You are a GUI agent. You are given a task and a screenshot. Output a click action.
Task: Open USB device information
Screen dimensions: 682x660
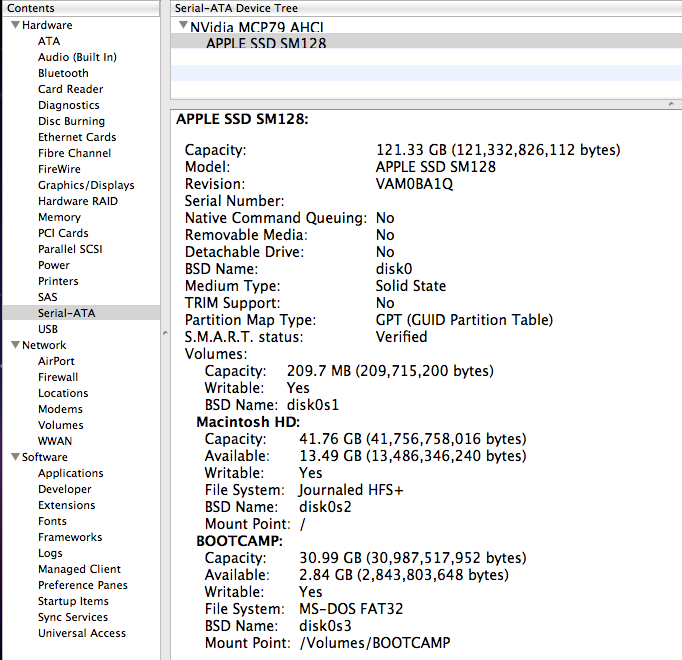point(48,329)
